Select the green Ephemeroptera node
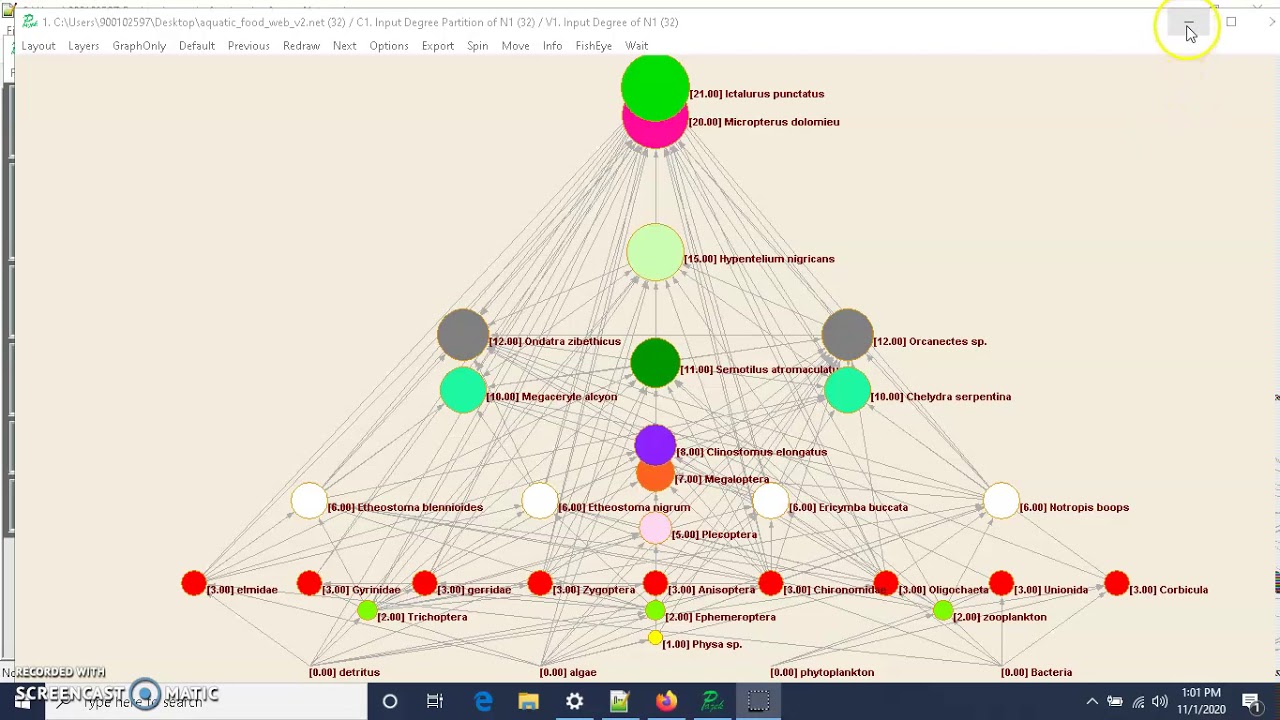Image resolution: width=1280 pixels, height=720 pixels. coord(655,611)
